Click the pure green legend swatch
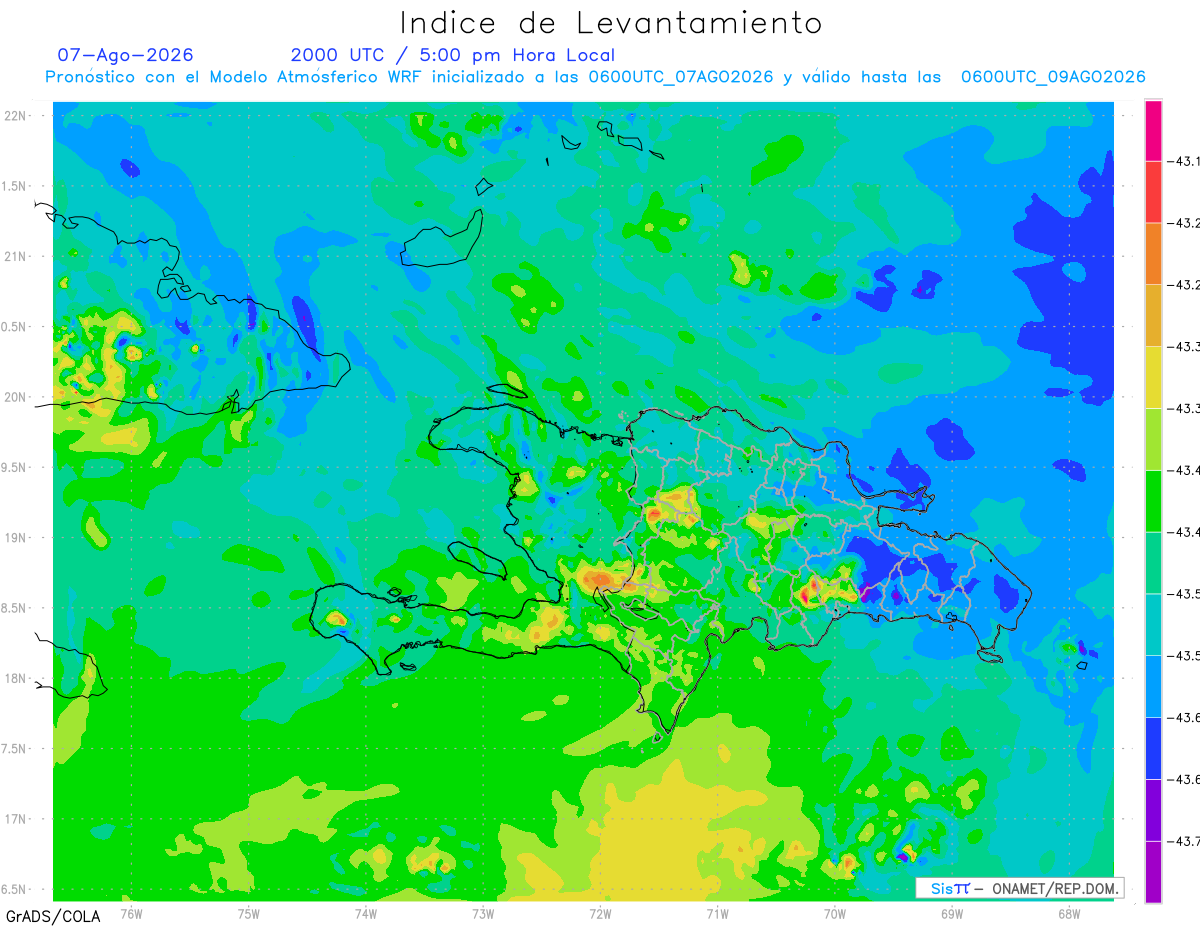 click(x=1153, y=501)
